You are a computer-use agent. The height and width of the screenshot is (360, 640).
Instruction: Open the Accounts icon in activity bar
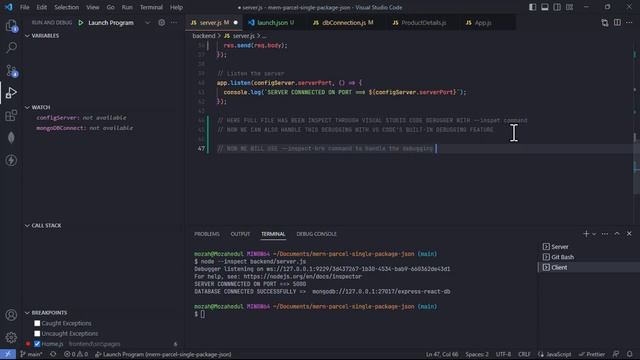[11, 315]
